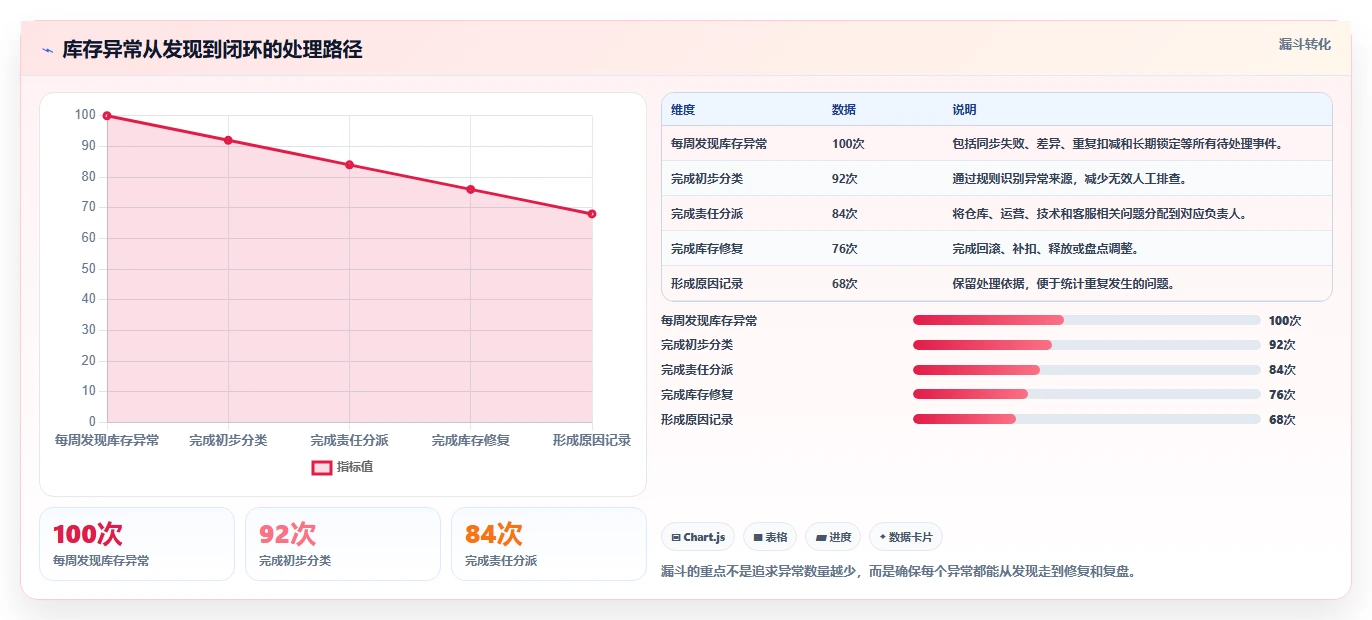Click the 92次 table cell

(882, 178)
